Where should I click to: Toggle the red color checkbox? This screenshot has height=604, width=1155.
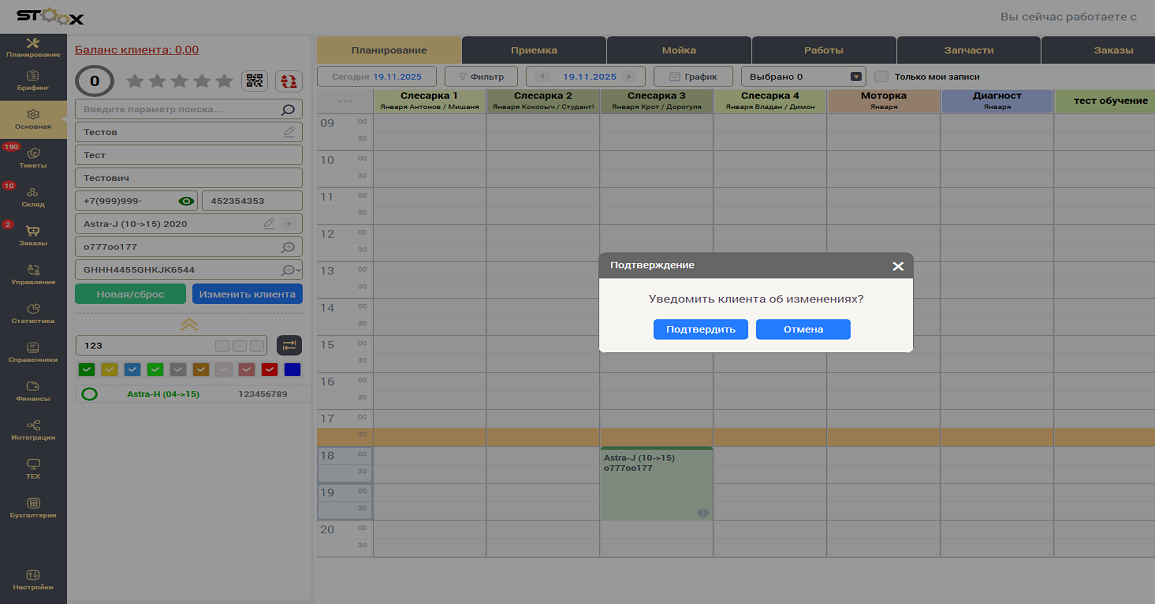pos(270,370)
